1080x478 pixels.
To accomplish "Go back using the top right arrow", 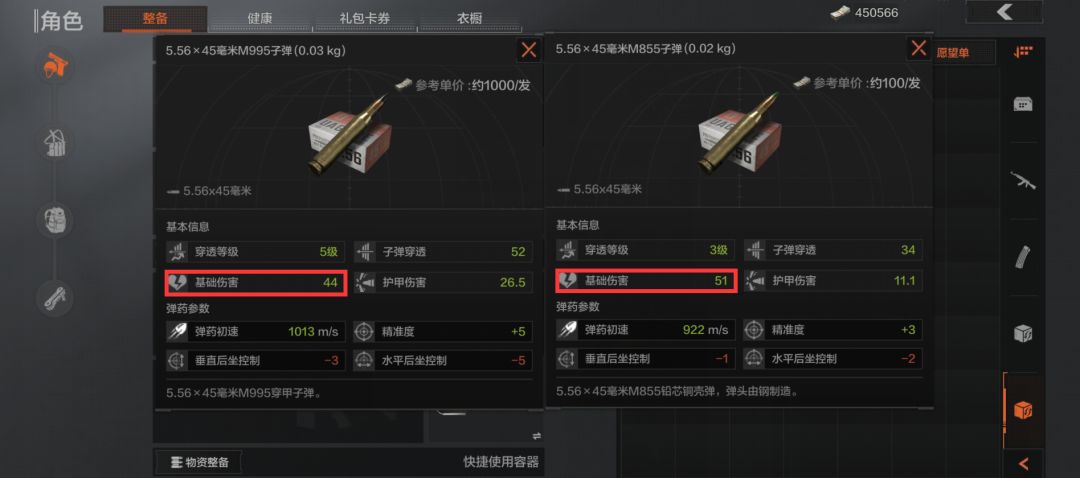I will click(1005, 12).
